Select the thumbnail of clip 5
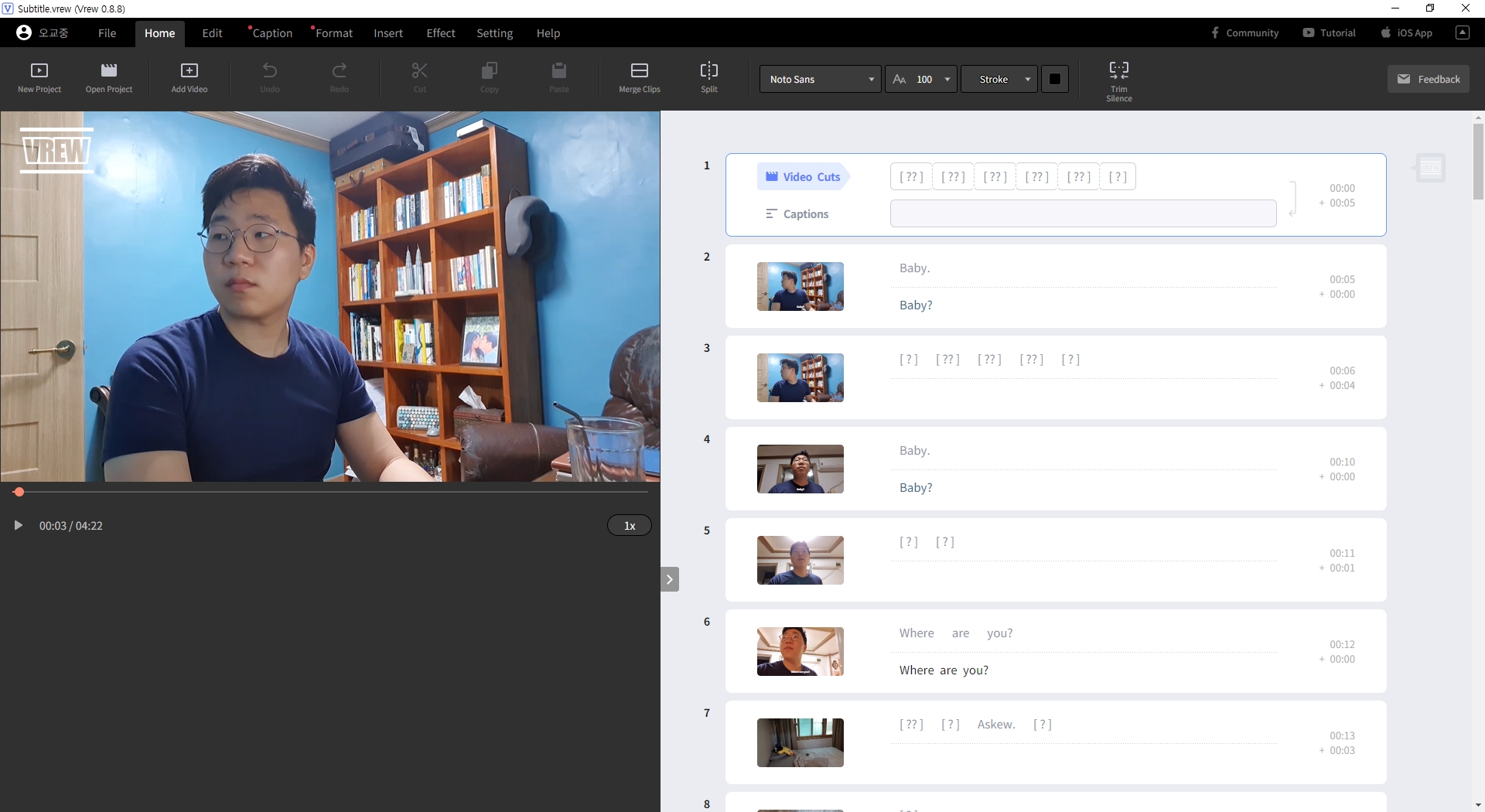 [x=801, y=561]
